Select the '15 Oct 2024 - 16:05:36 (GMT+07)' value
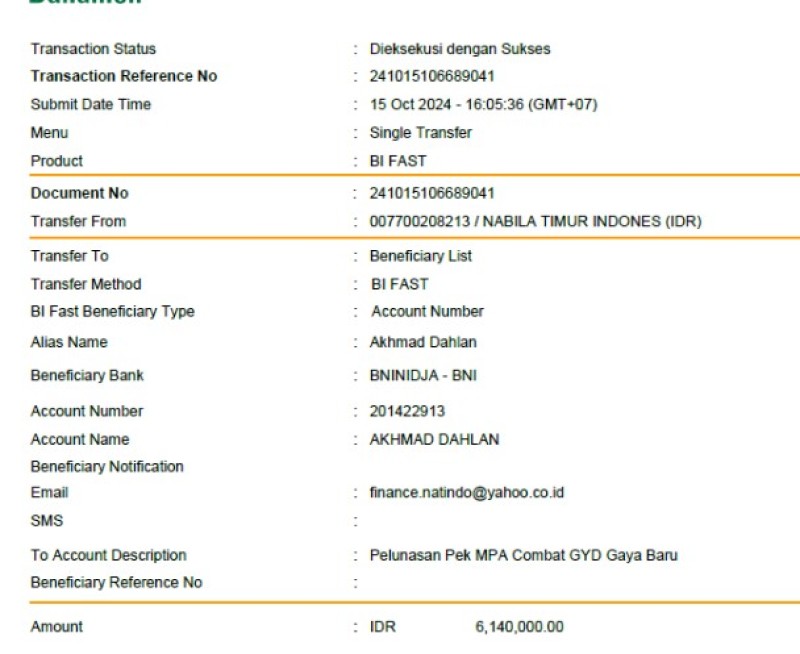Image resolution: width=800 pixels, height=654 pixels. (x=484, y=105)
